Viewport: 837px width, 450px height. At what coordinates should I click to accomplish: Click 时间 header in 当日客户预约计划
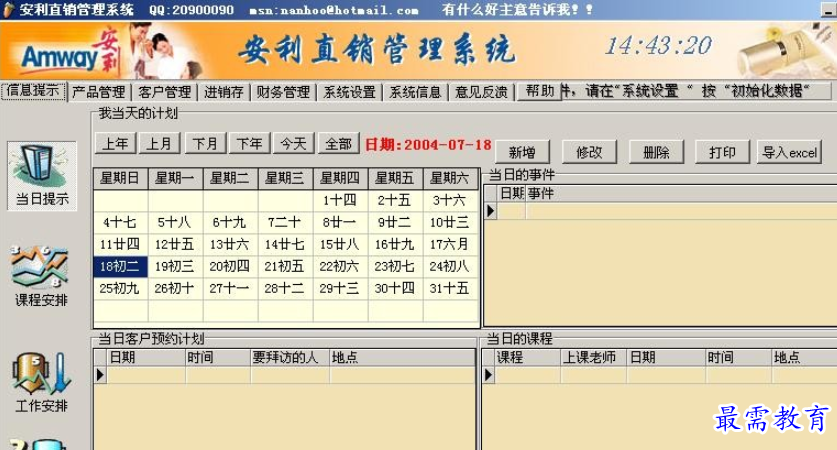click(218, 358)
